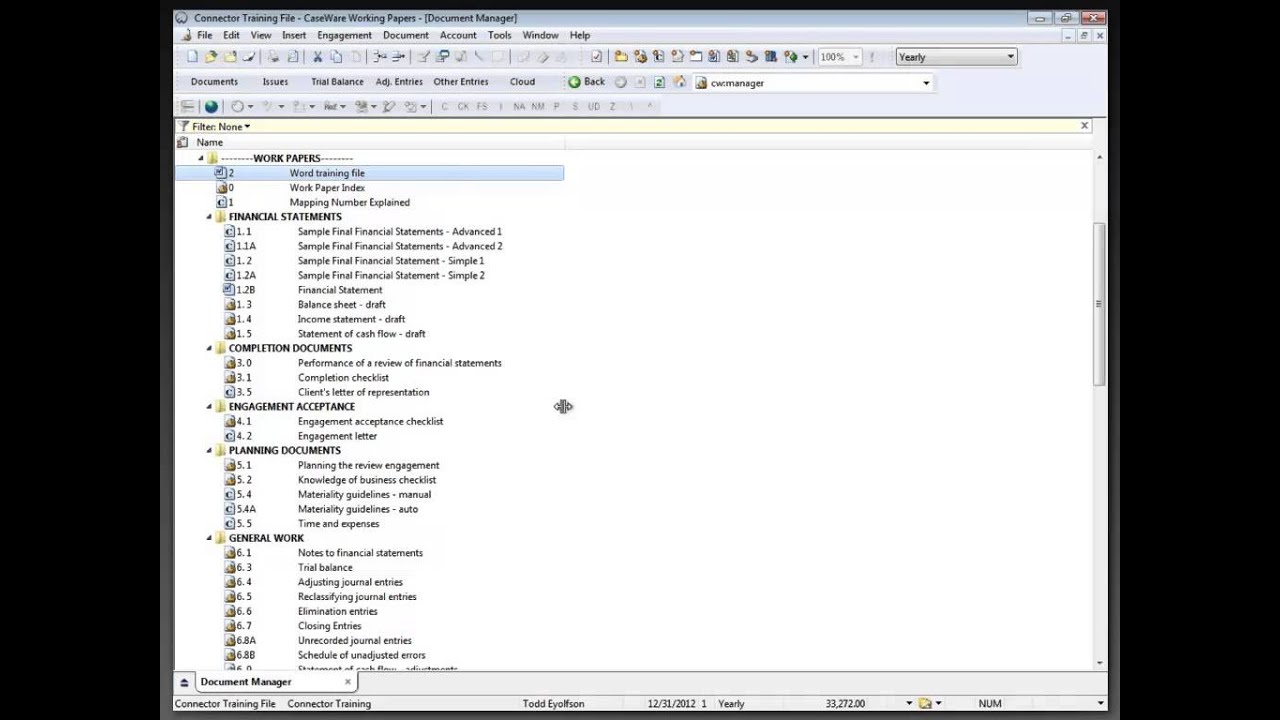Click the NM tickmark button

538,106
